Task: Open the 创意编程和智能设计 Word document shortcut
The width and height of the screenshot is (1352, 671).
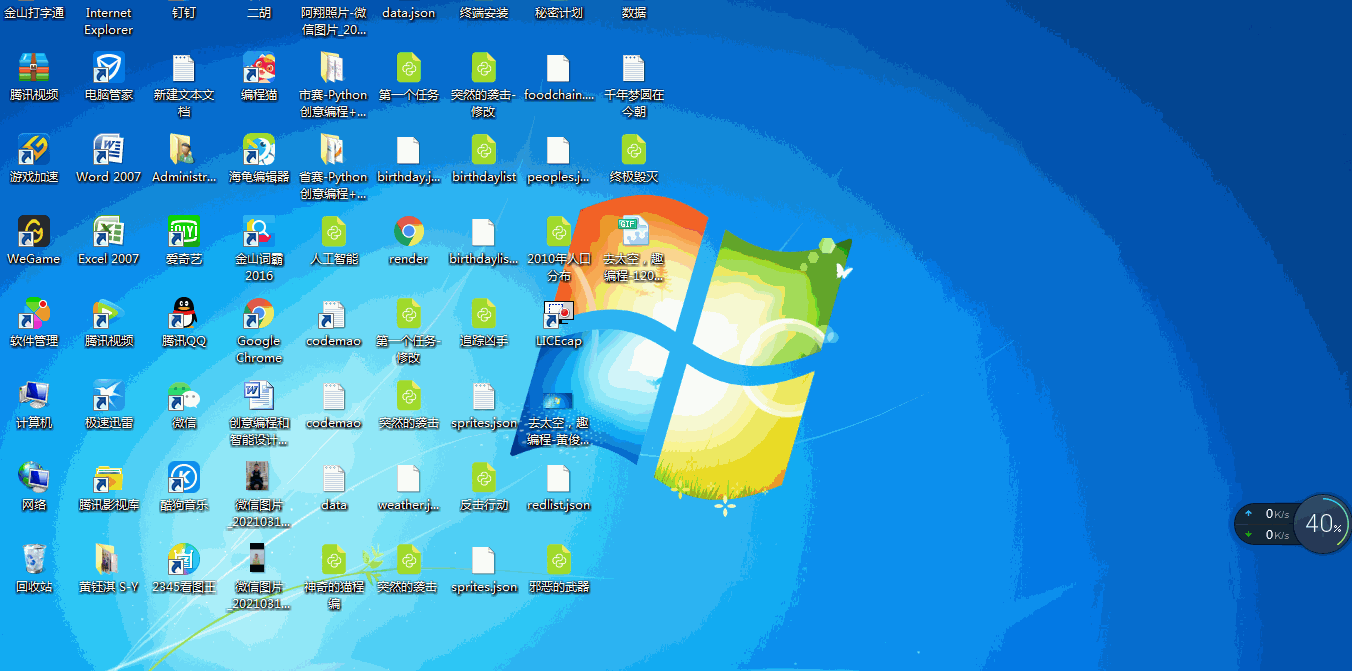Action: click(259, 396)
